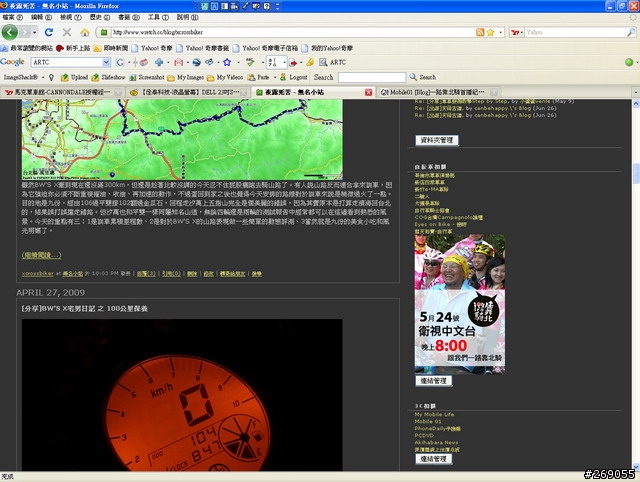Open the 書籤 (Bookmarks) menu
The width and height of the screenshot is (640, 482).
[x=129, y=17]
